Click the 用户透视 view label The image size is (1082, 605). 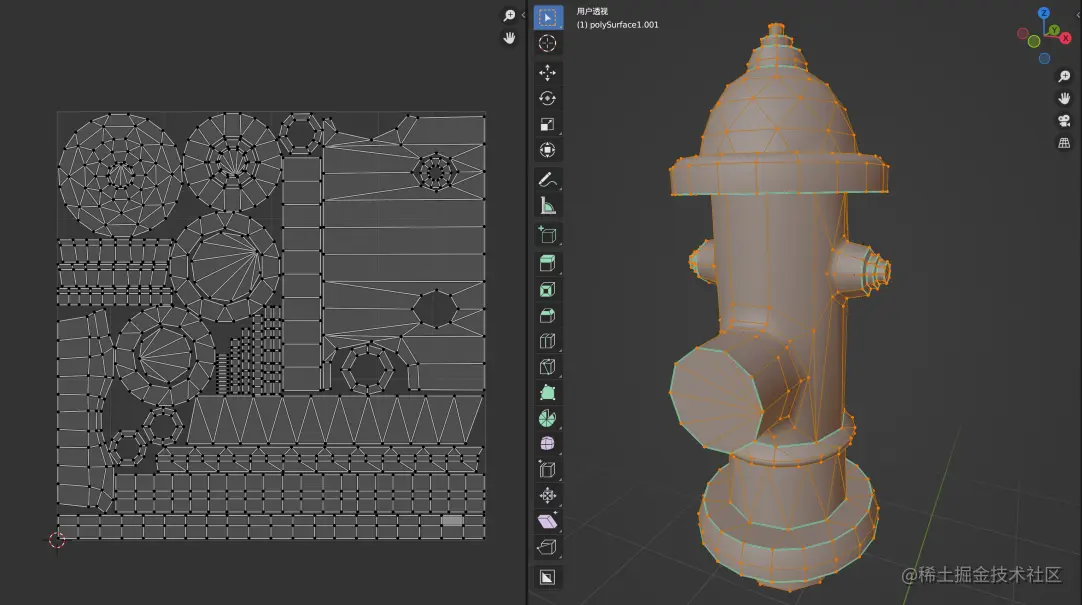coord(592,11)
